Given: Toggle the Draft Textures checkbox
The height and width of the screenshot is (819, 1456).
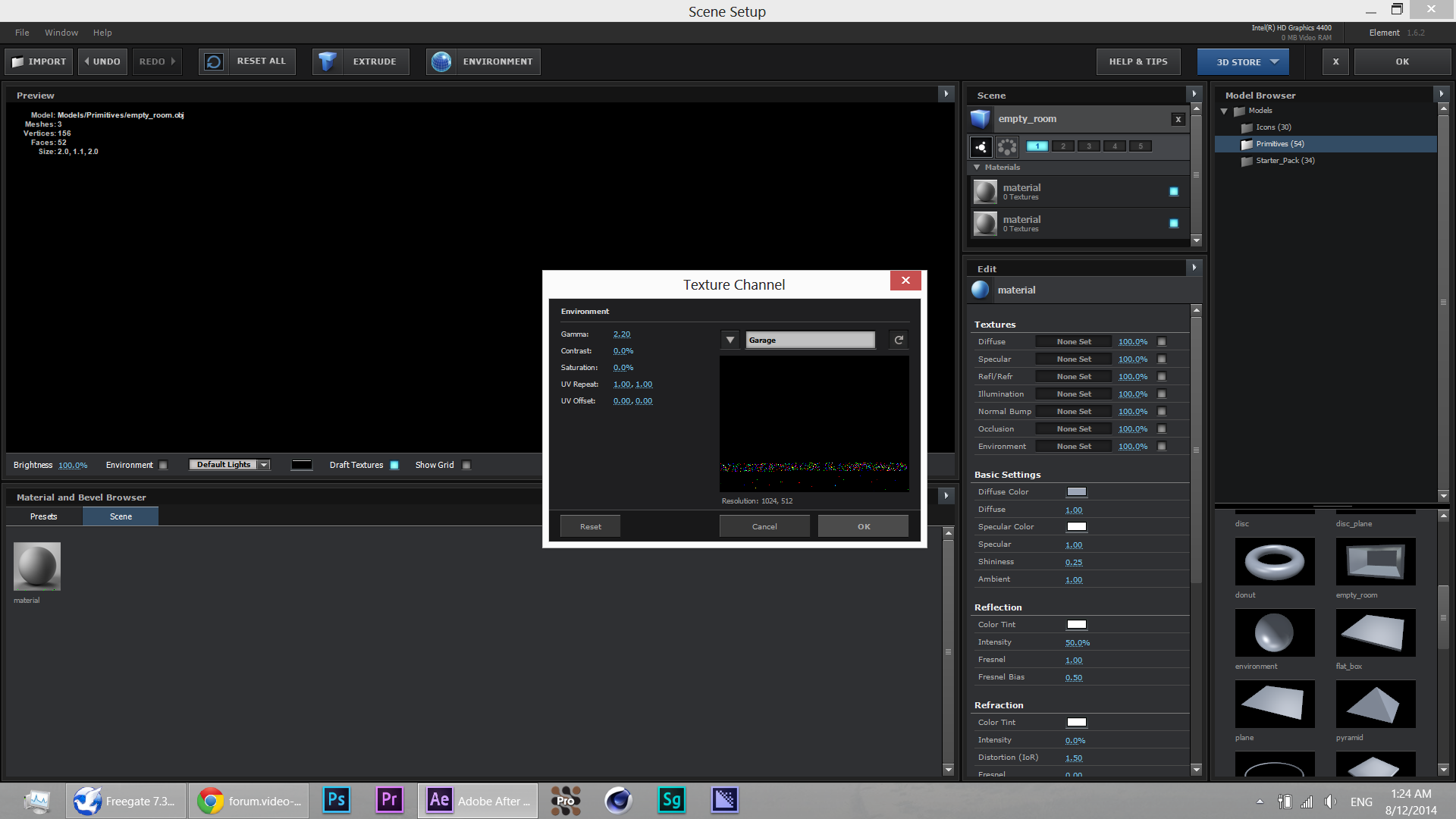Looking at the screenshot, I should [396, 465].
